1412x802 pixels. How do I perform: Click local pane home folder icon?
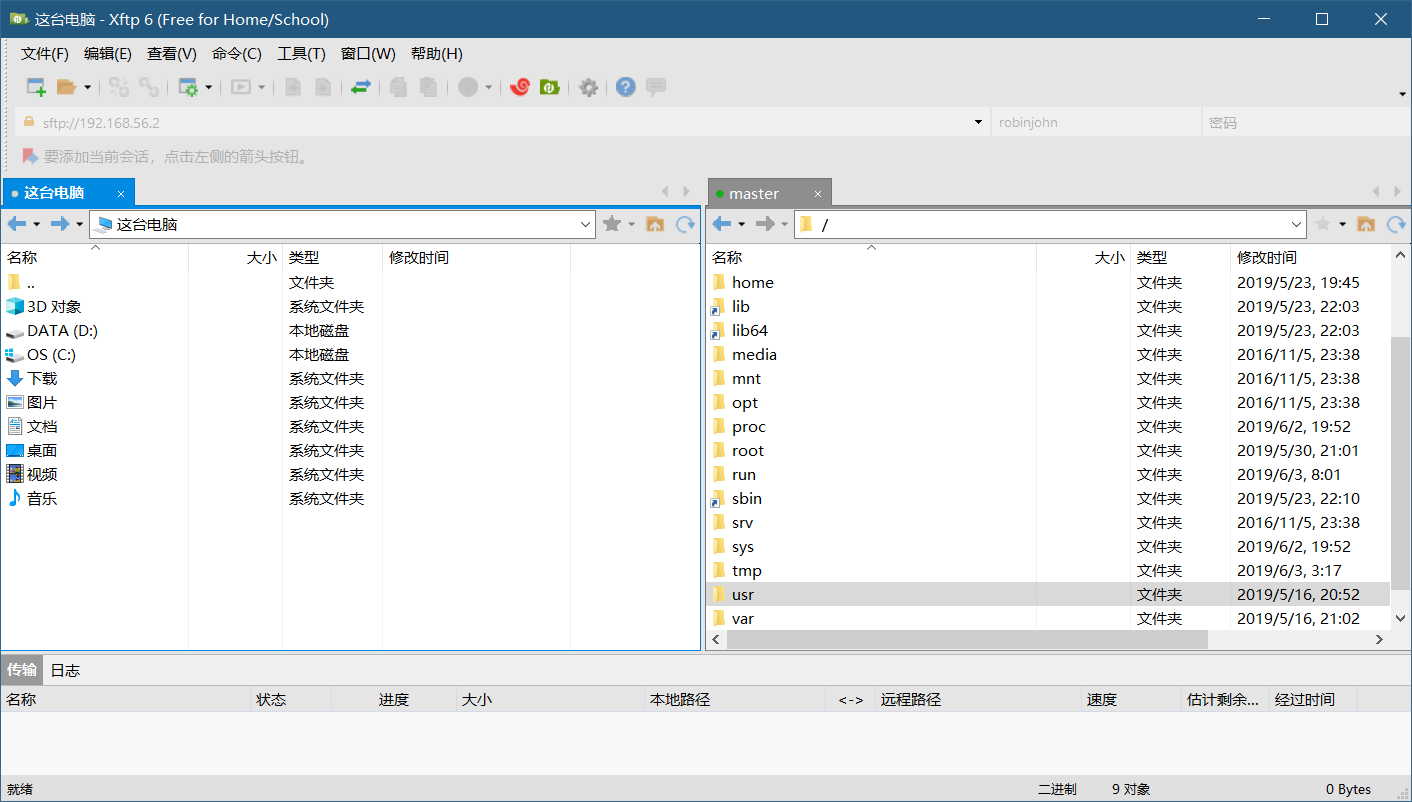click(655, 224)
